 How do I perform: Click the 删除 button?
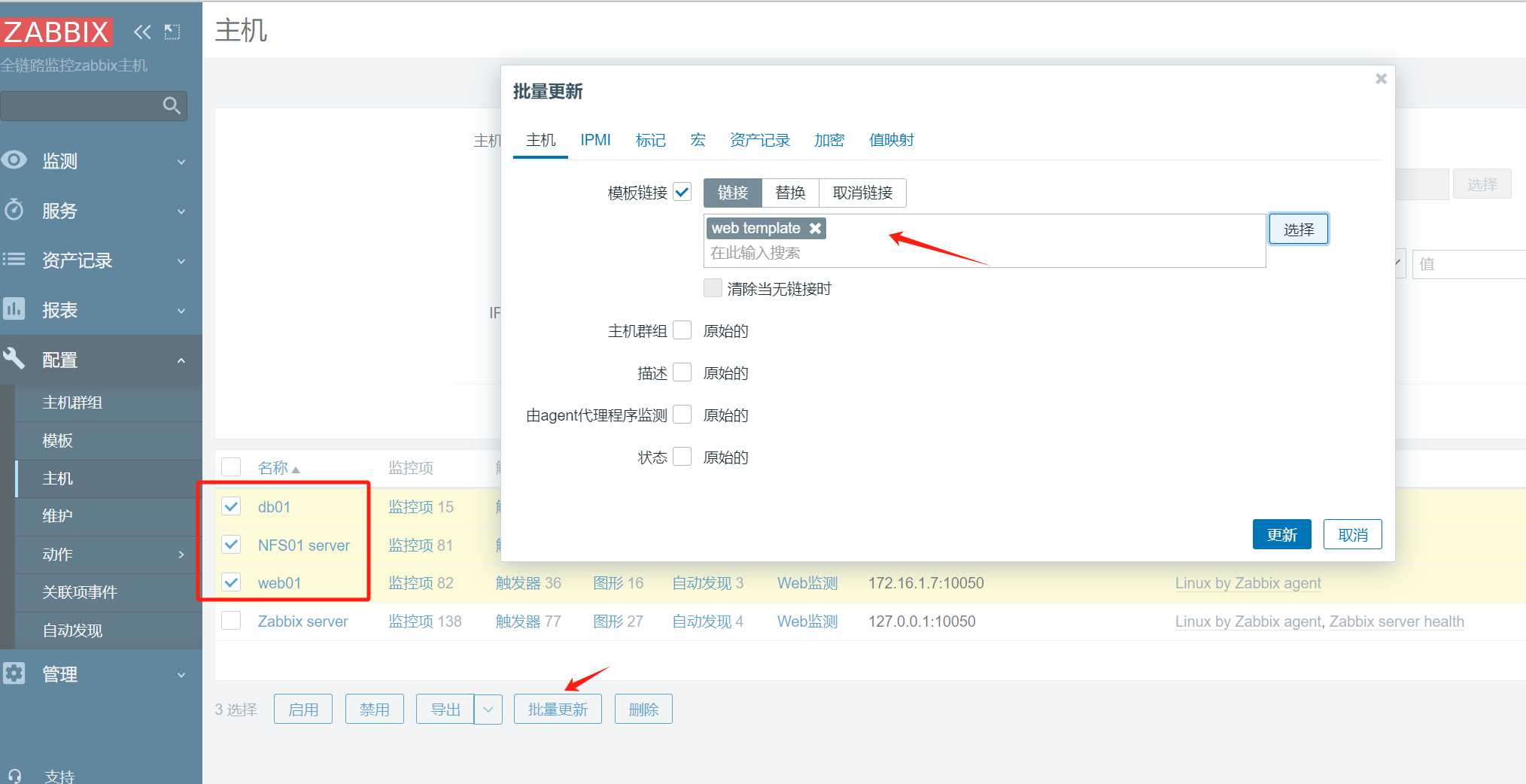(x=643, y=709)
